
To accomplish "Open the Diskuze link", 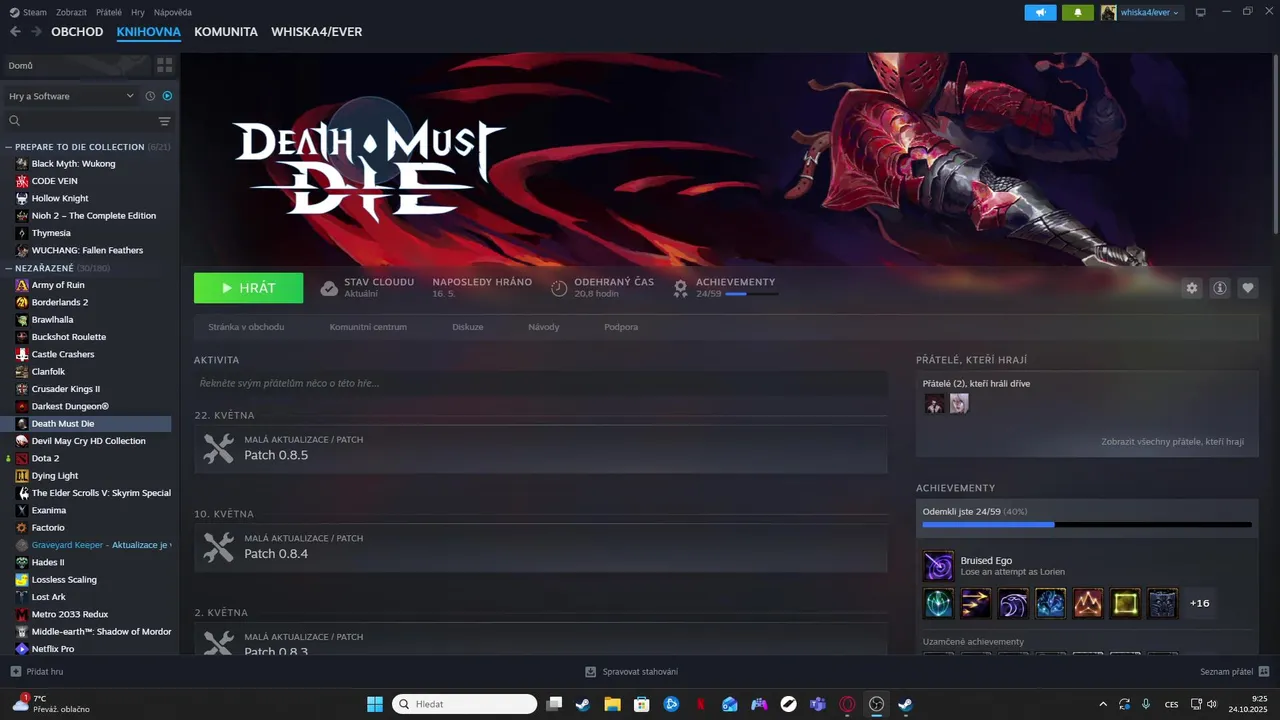I will click(467, 327).
